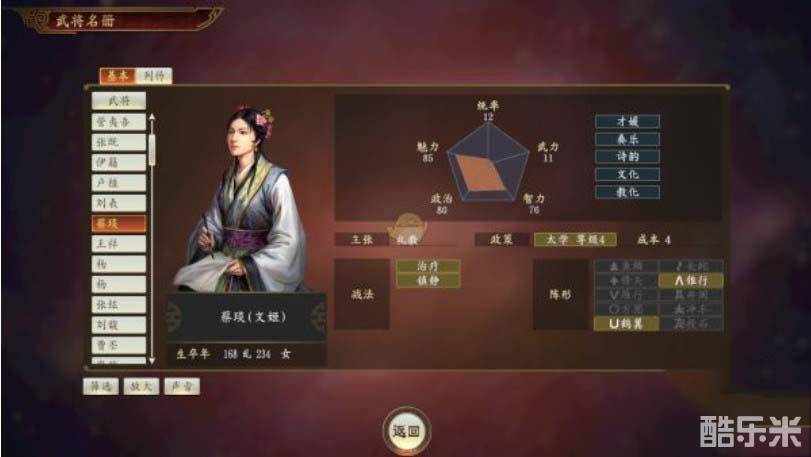Screen dimensions: 811x457
Task: Click the officer list scroll-up arrow
Action: coord(152,118)
